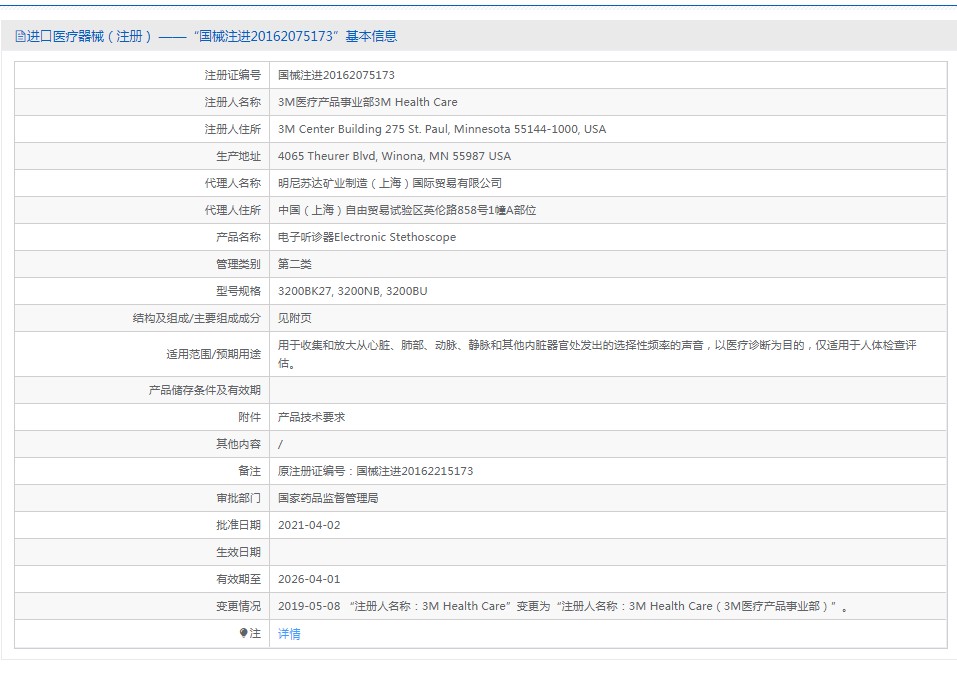Click the 产品名称 label
Screen dimensions: 957x677
(238, 237)
